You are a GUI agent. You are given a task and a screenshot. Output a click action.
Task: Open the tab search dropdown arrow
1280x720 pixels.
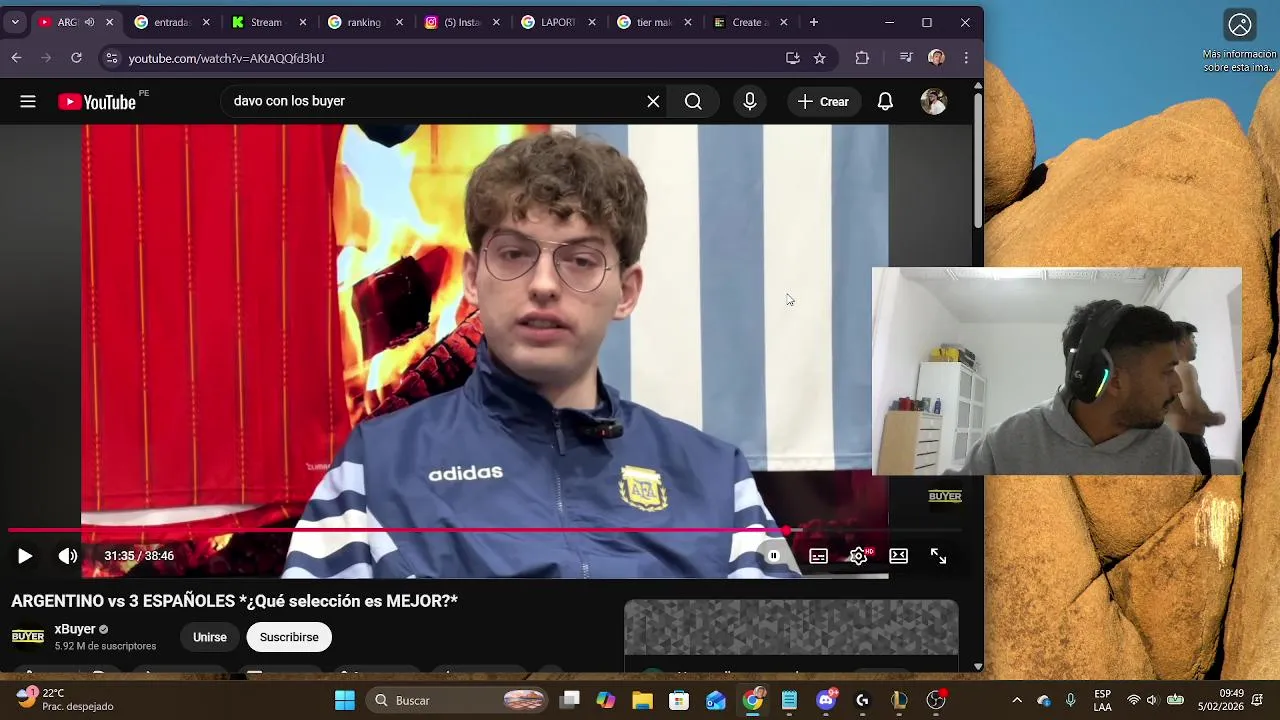point(15,22)
